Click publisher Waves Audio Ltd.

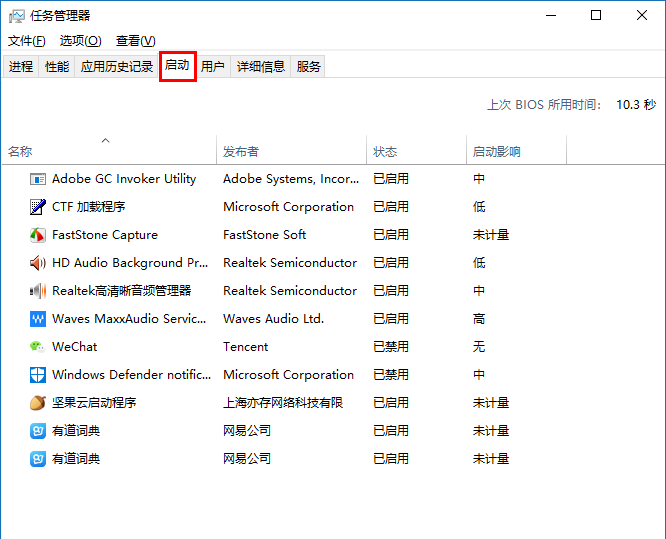pos(274,319)
